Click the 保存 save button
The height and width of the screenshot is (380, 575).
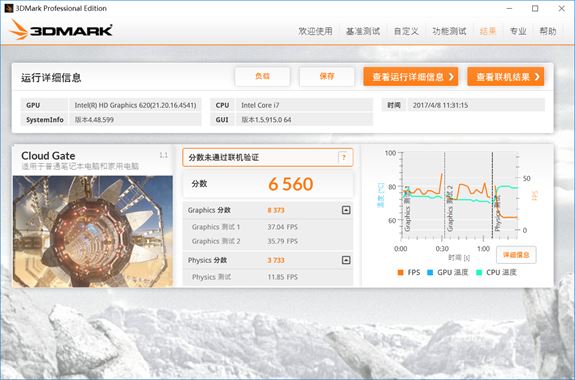coord(327,76)
